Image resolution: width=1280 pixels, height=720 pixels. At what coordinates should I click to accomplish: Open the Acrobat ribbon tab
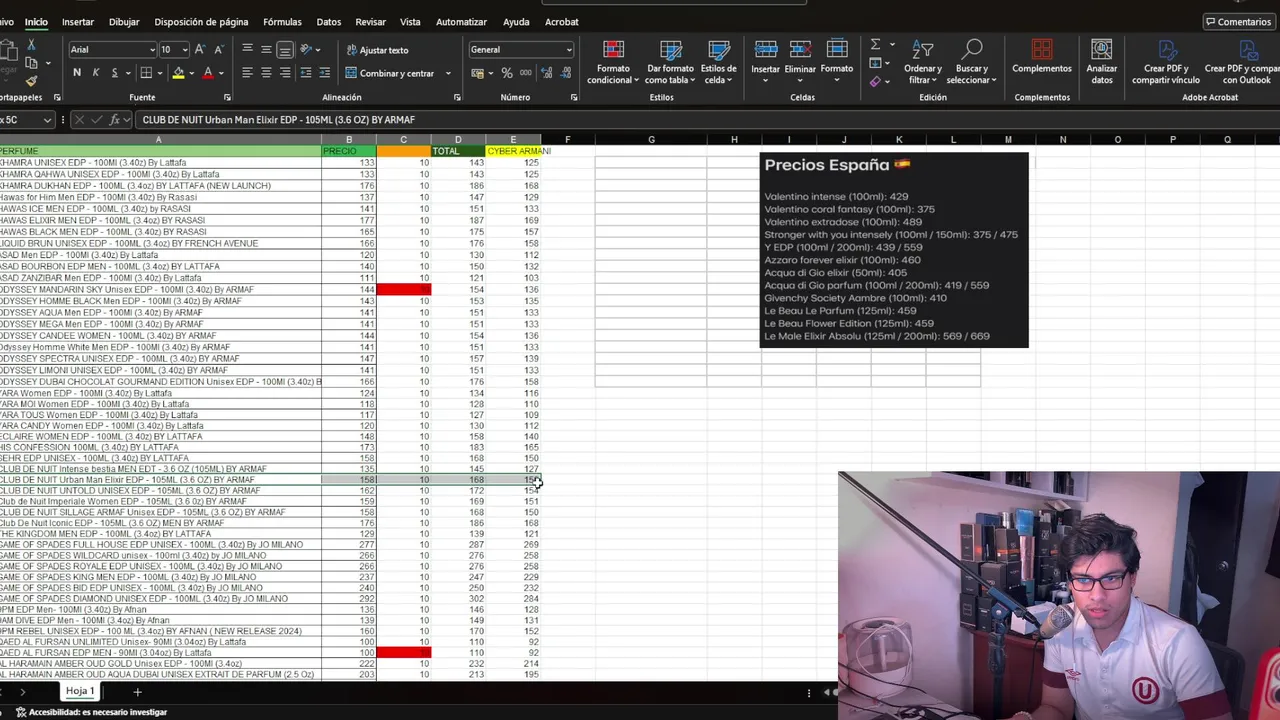561,22
